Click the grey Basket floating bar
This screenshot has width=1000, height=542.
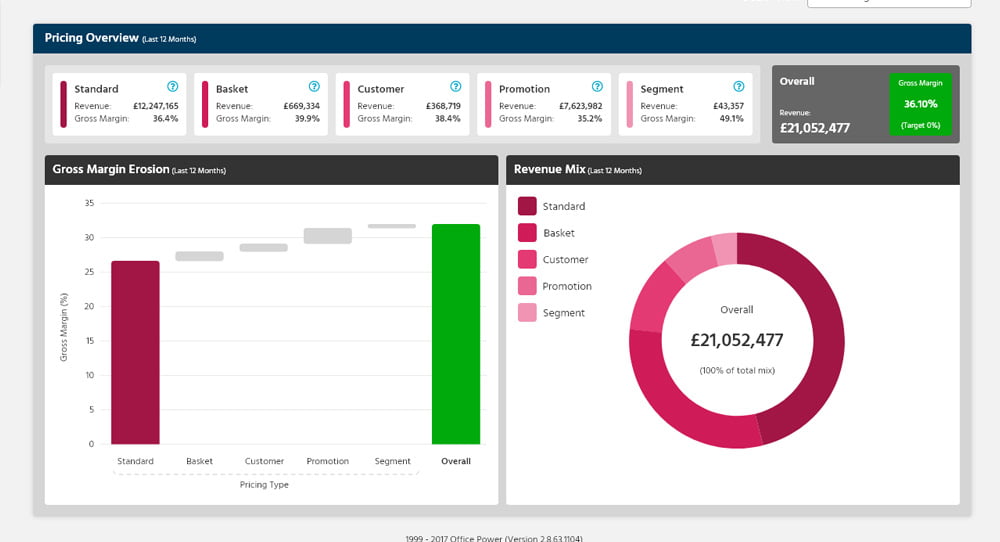[200, 256]
